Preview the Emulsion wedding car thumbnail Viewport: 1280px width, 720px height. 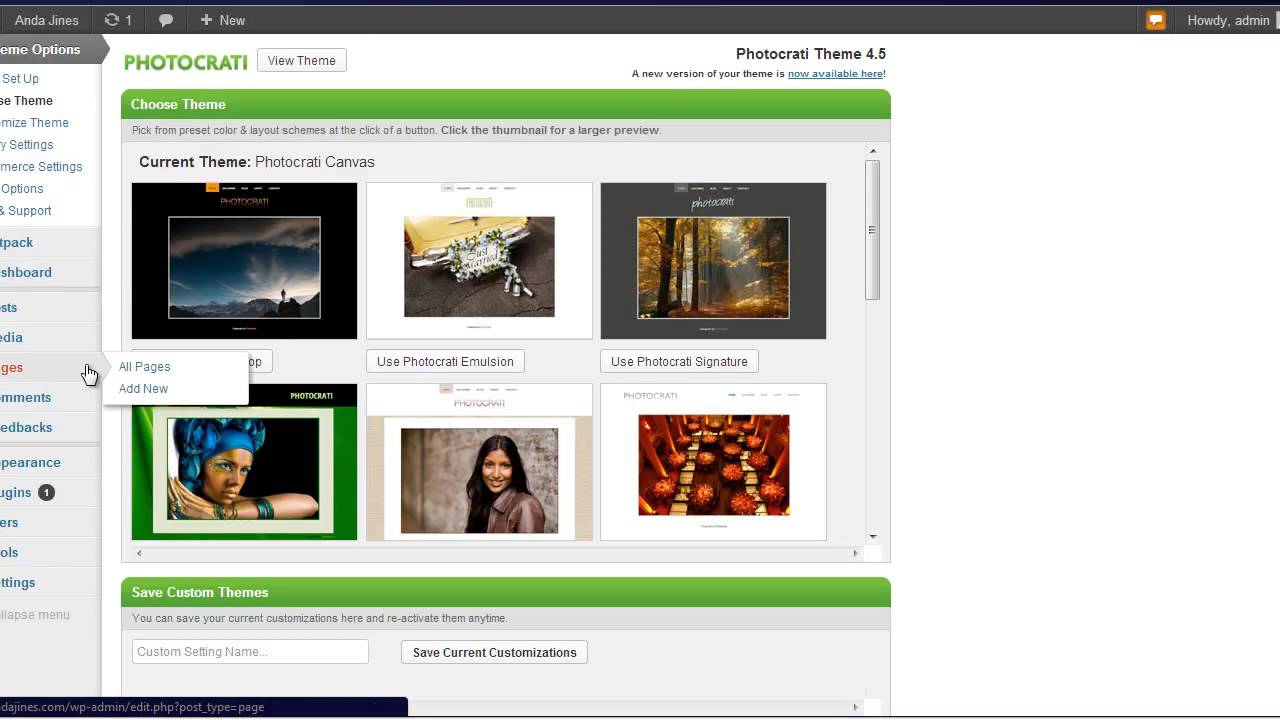(x=479, y=261)
